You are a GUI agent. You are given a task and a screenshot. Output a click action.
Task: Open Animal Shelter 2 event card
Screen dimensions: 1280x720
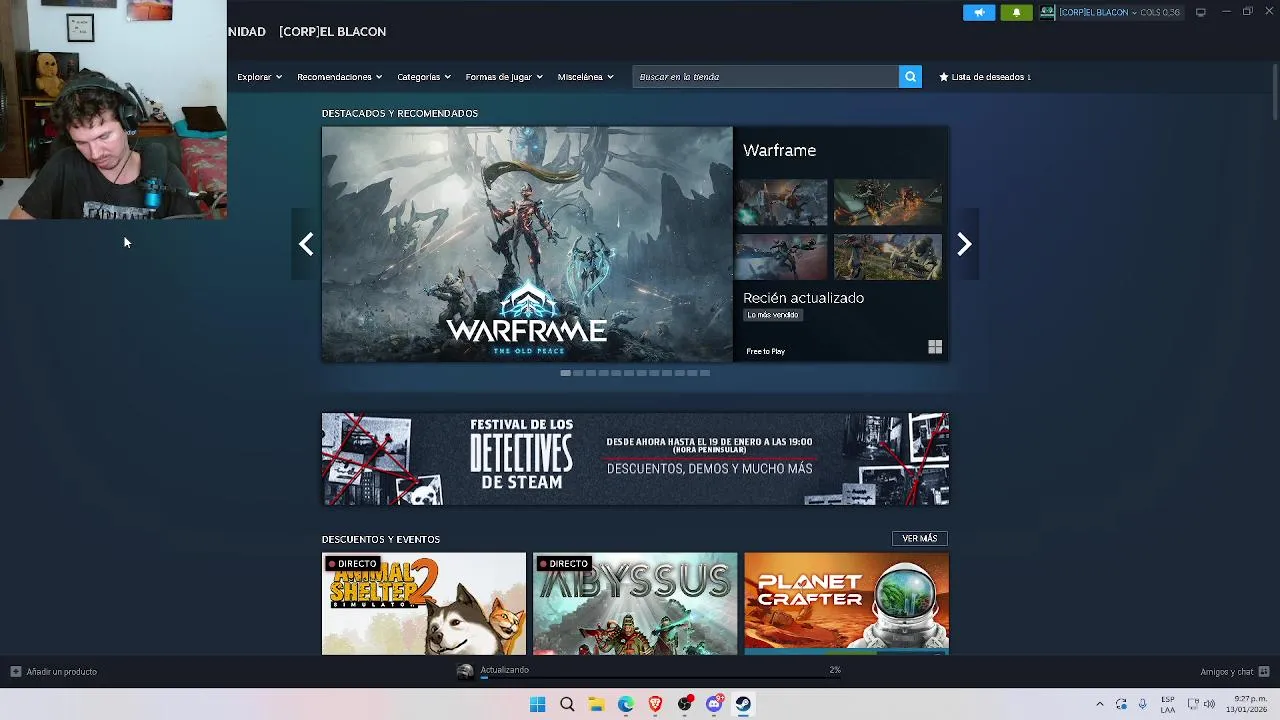pyautogui.click(x=424, y=604)
